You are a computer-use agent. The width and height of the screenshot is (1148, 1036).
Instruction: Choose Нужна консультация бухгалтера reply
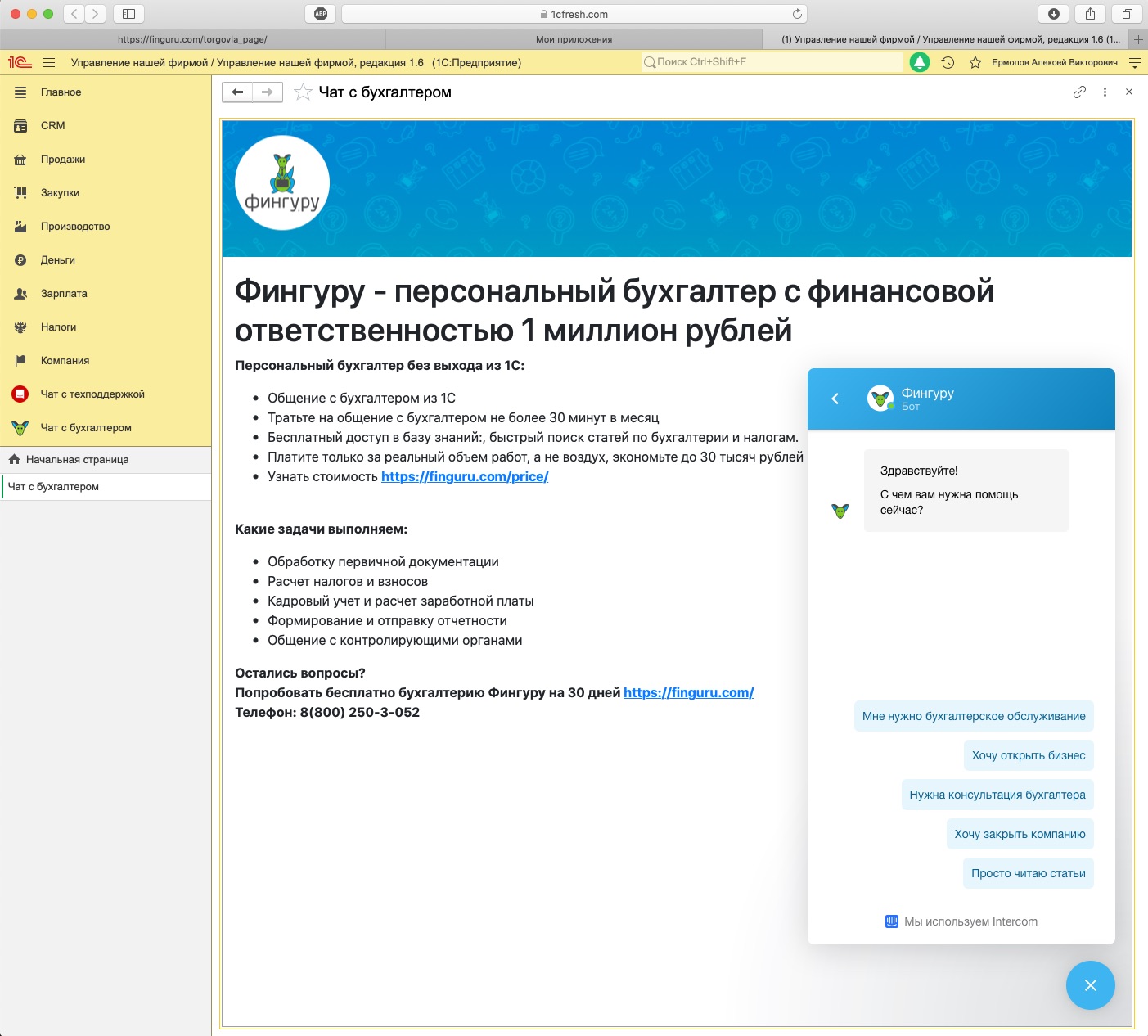tap(997, 795)
